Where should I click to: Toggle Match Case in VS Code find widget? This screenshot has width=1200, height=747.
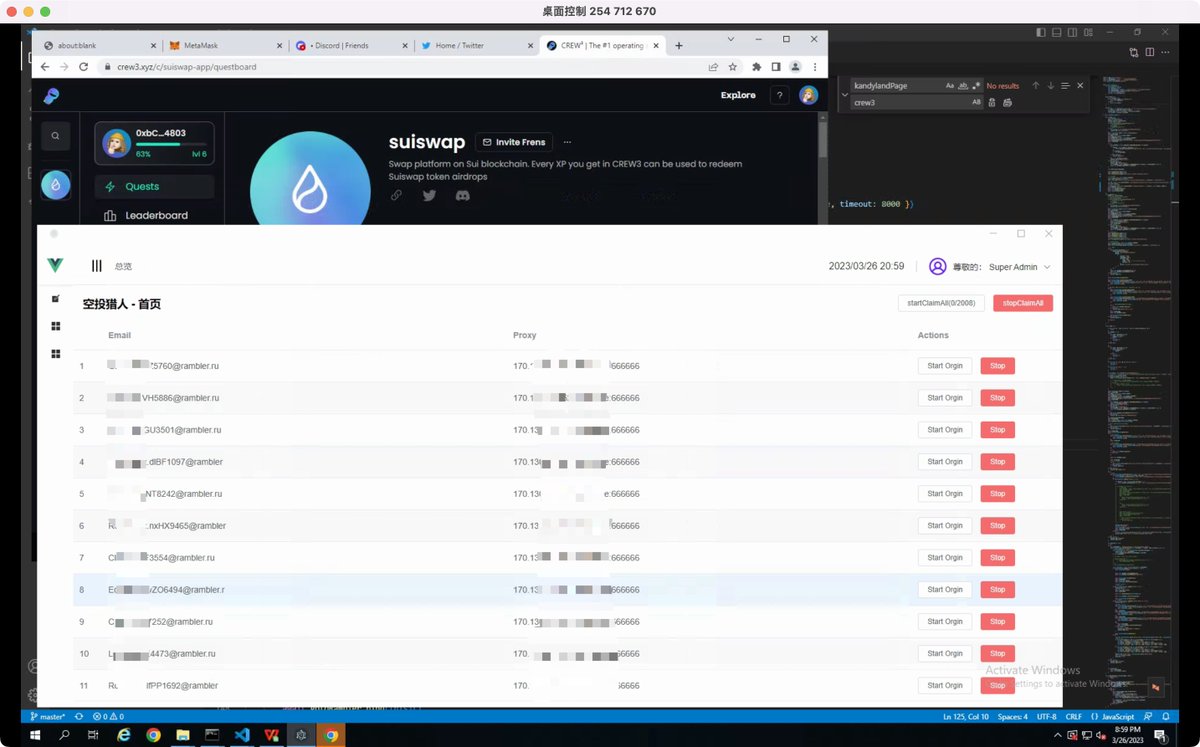click(x=950, y=86)
